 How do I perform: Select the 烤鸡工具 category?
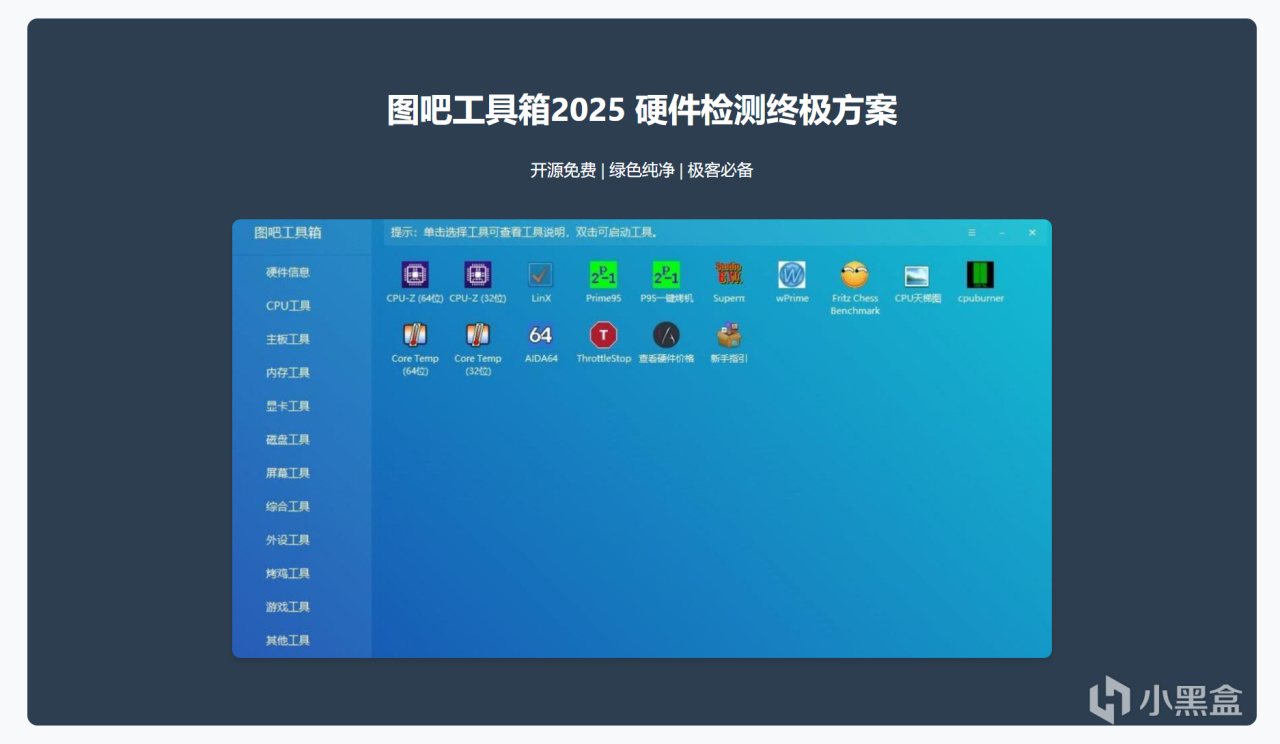[x=288, y=574]
